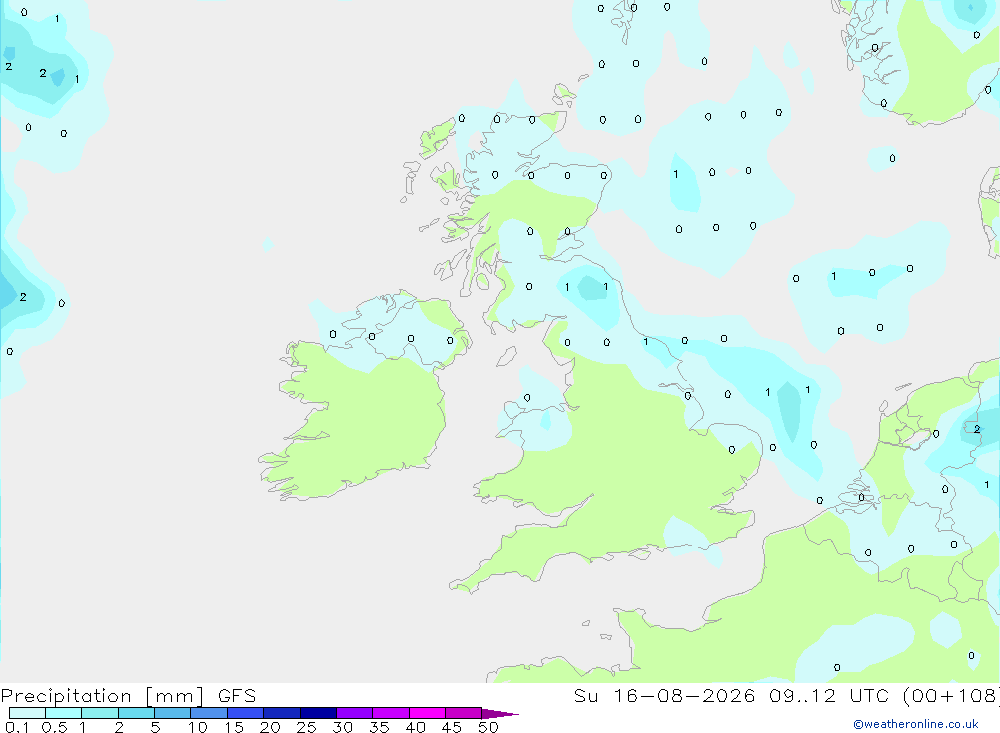This screenshot has height=733, width=1000.
Task: Select the 5 to 10 mm legend swatch
Action: 173,713
